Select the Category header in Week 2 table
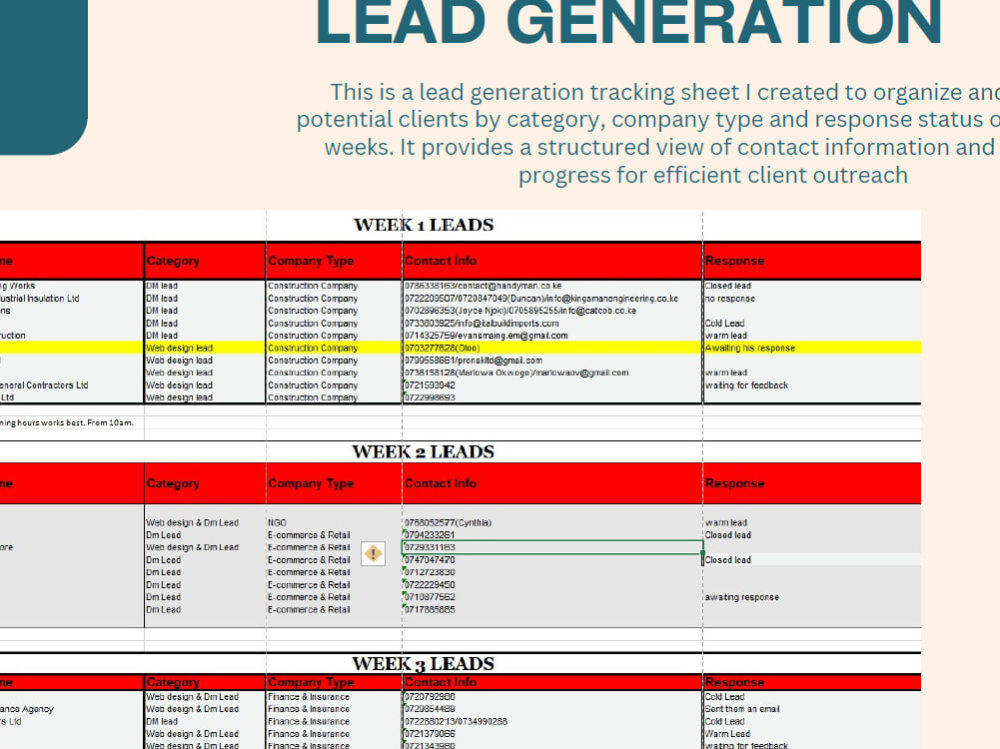 tap(205, 484)
